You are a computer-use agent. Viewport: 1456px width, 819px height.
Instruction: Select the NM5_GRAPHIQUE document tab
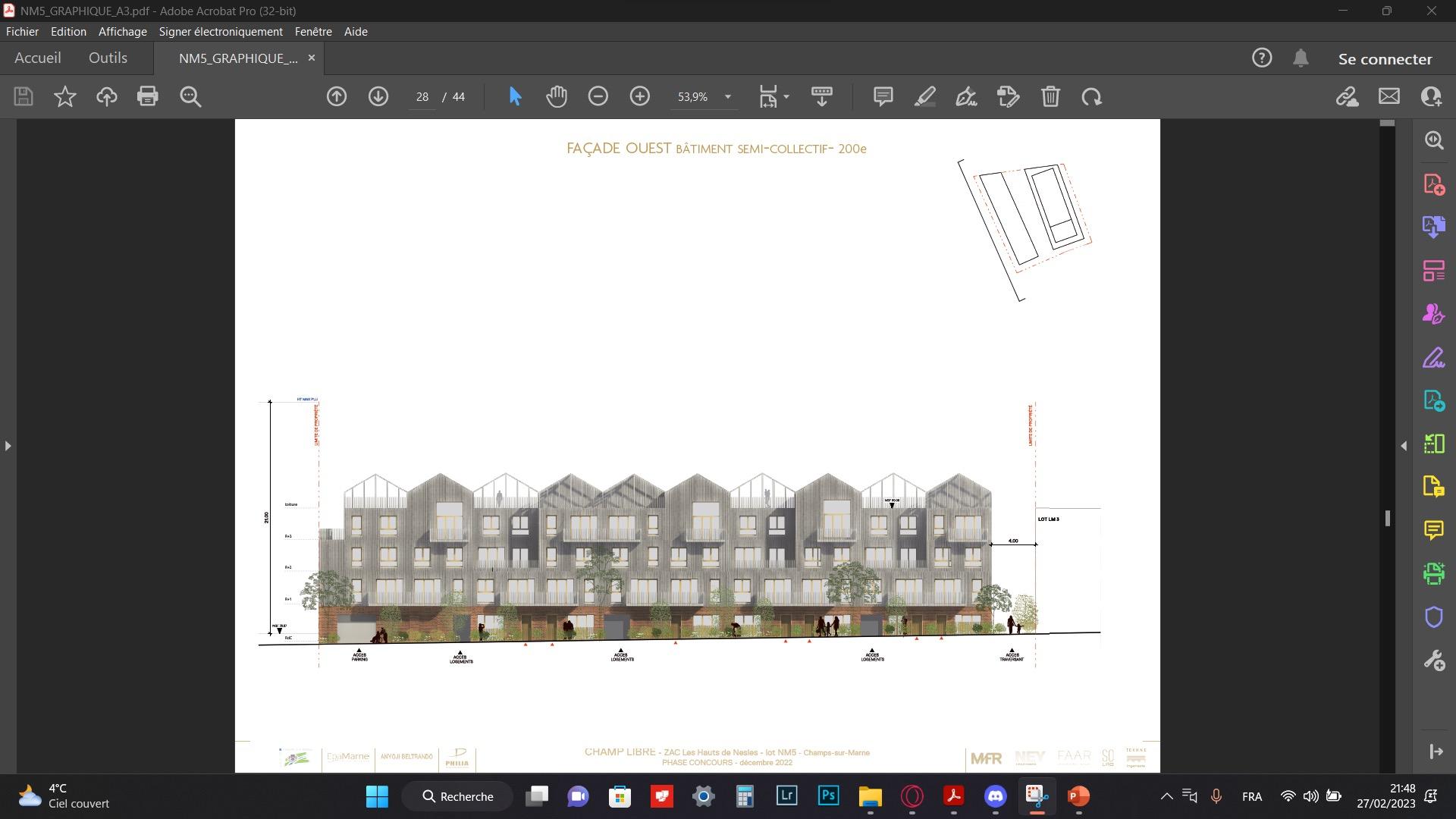[238, 58]
